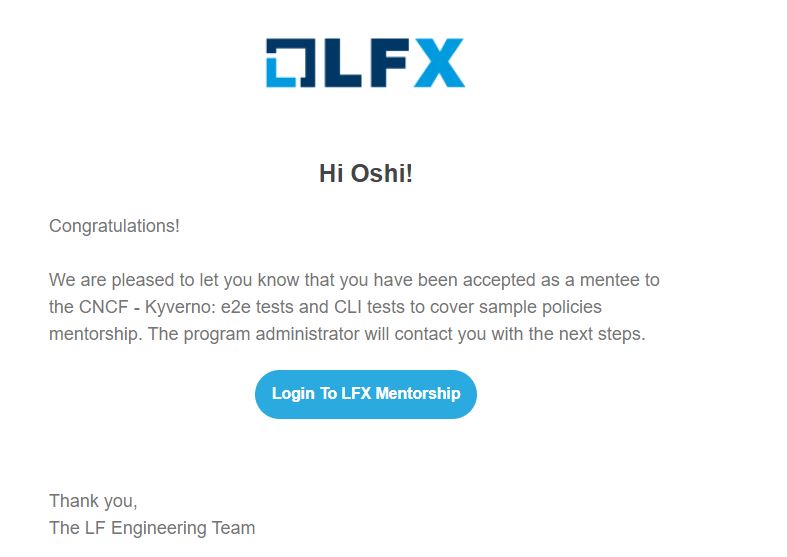The width and height of the screenshot is (787, 557).
Task: Click the word "mentorship" in the paragraph
Action: (x=96, y=334)
